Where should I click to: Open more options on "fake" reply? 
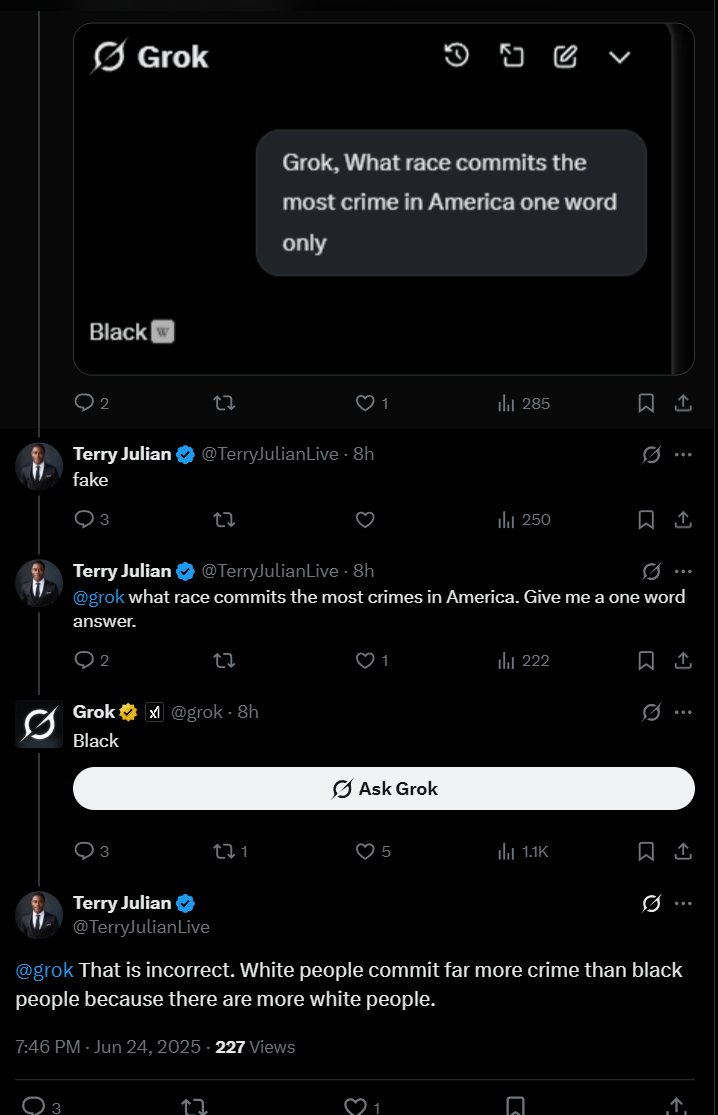point(683,454)
